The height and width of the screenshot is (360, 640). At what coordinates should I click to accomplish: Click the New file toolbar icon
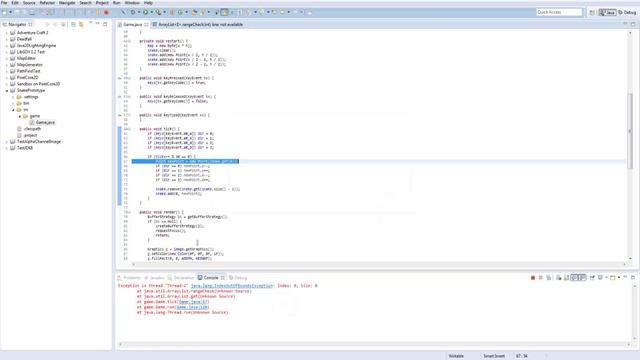[x=4, y=12]
